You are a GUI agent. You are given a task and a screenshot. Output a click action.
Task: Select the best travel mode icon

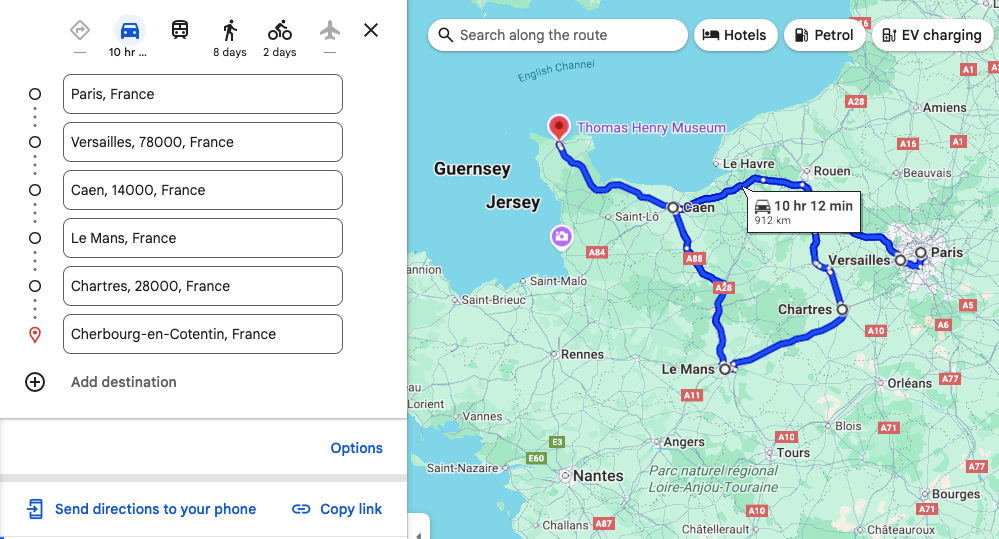(80, 30)
